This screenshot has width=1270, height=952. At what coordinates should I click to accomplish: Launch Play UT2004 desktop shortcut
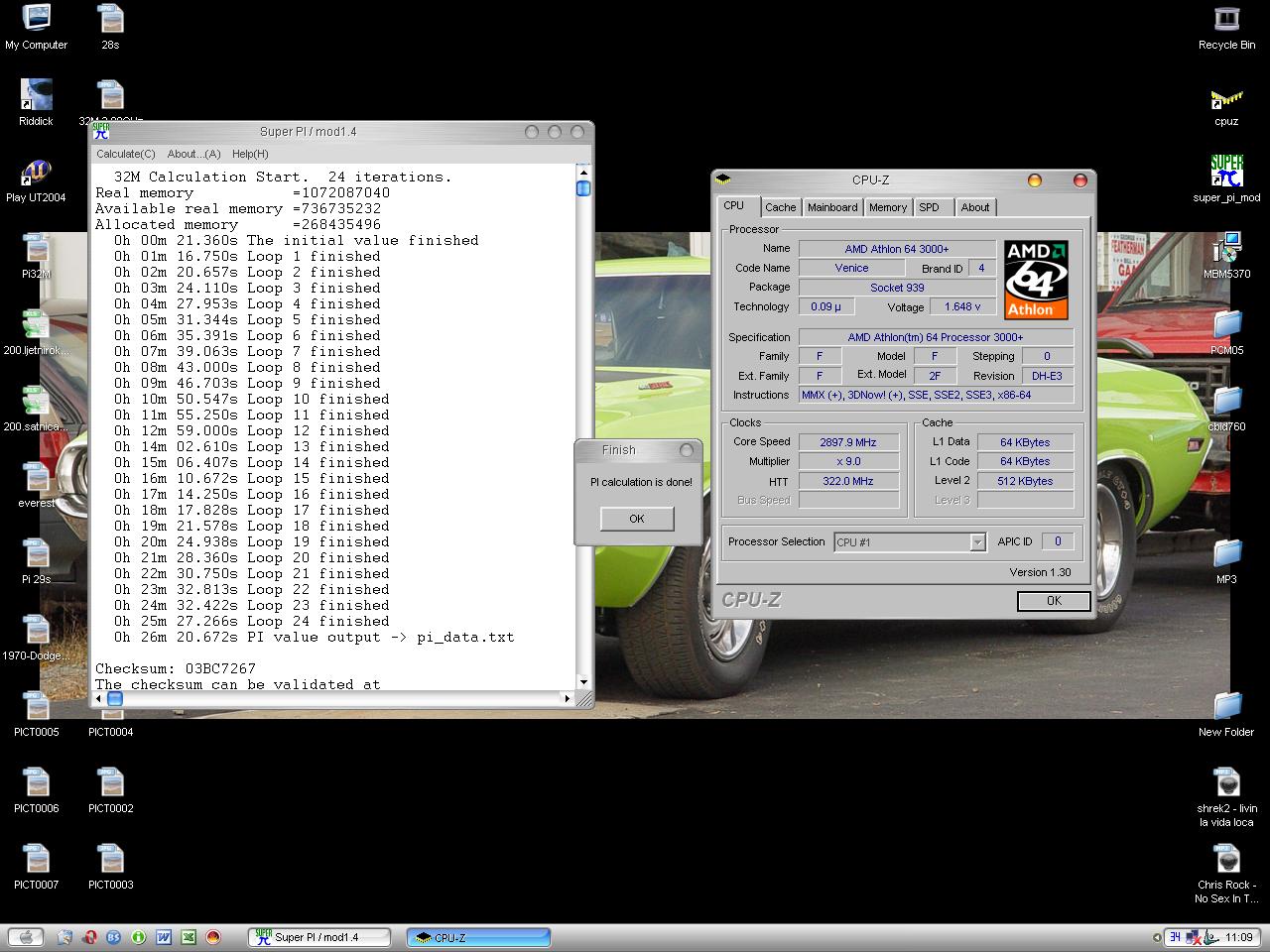pos(36,179)
